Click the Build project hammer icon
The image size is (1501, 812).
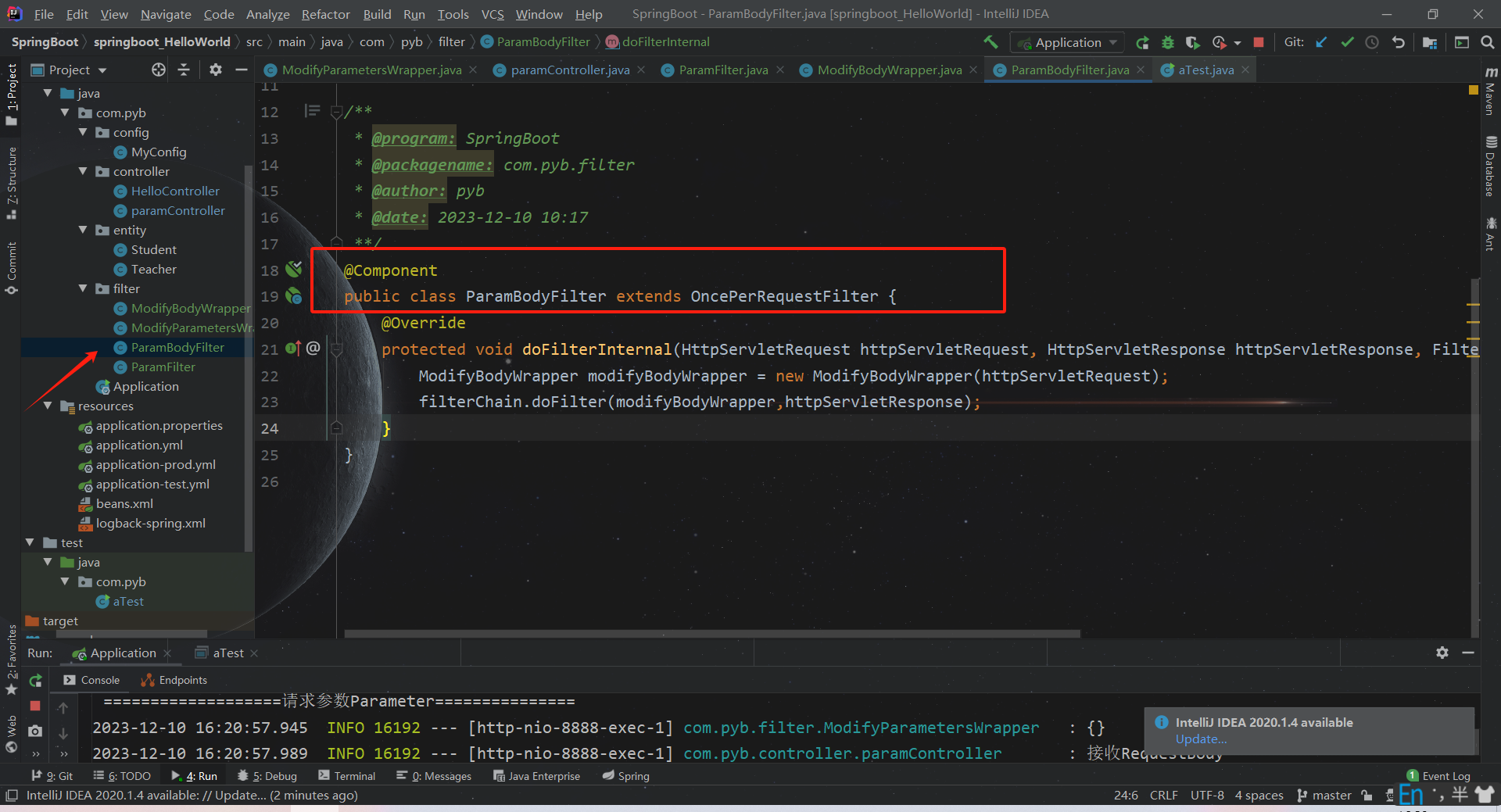(991, 42)
